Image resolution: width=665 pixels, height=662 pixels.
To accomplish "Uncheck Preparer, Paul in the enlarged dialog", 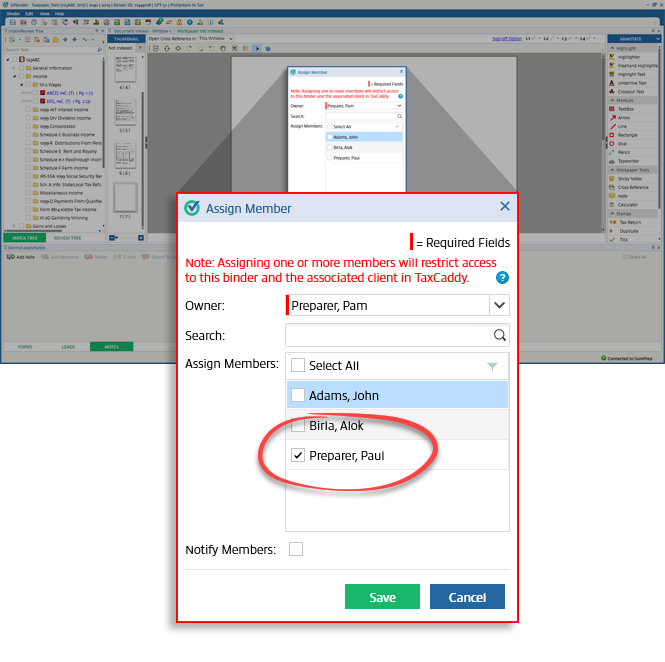I will 298,455.
